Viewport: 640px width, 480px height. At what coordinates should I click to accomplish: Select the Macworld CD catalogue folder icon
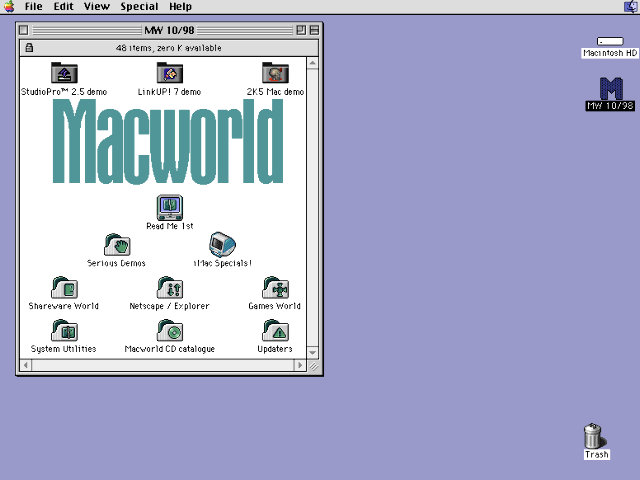pyautogui.click(x=170, y=331)
